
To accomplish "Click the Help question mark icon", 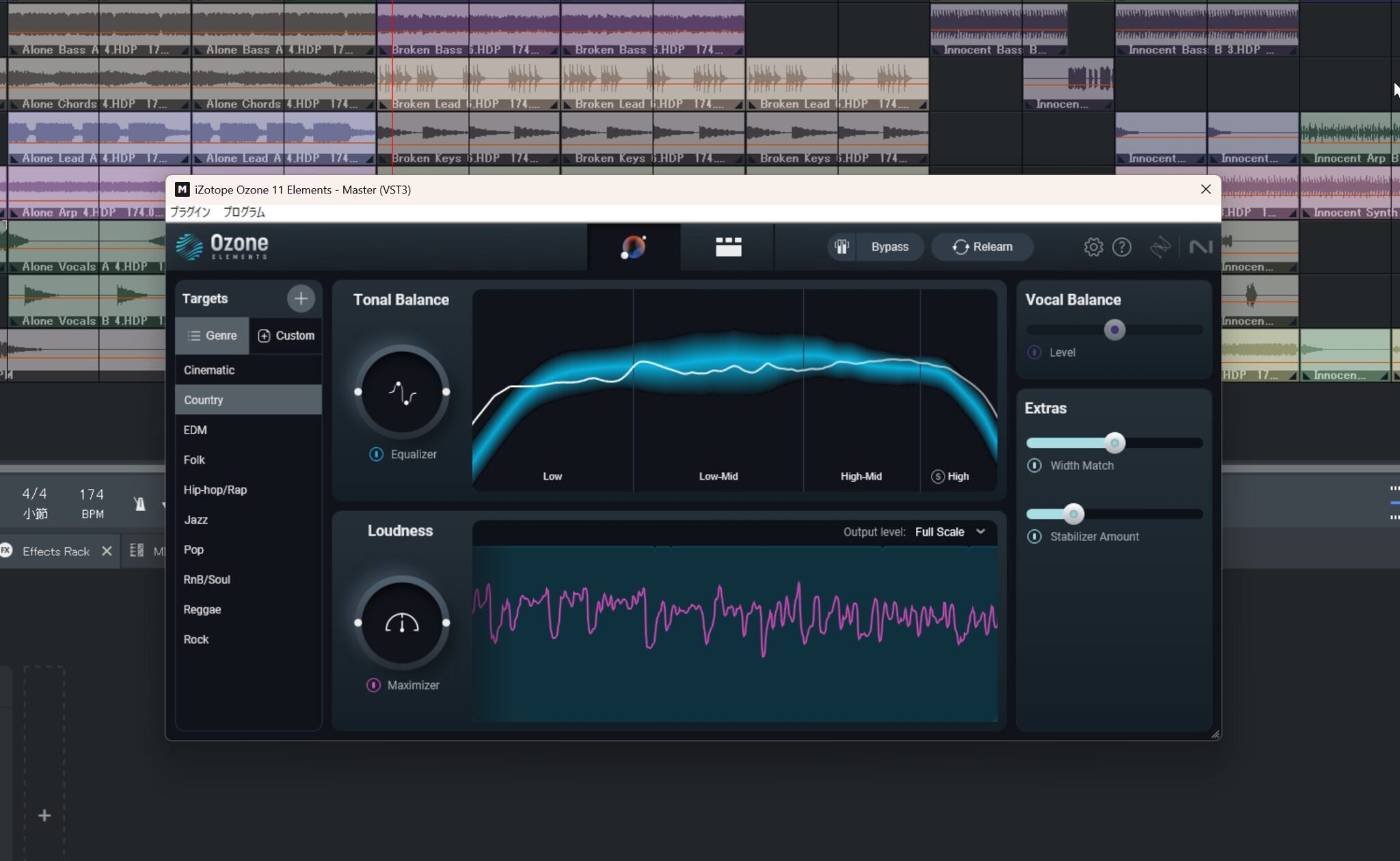I will [x=1123, y=247].
